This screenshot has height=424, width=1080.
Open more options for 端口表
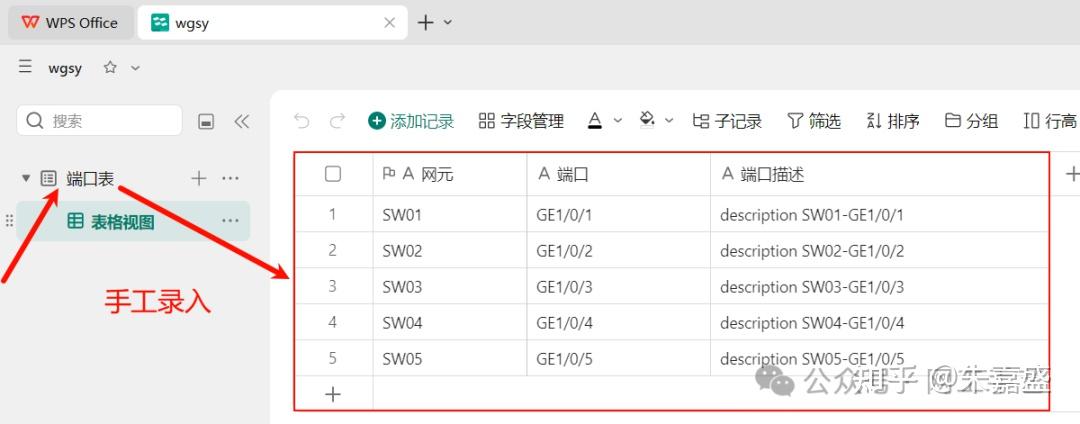pos(230,178)
